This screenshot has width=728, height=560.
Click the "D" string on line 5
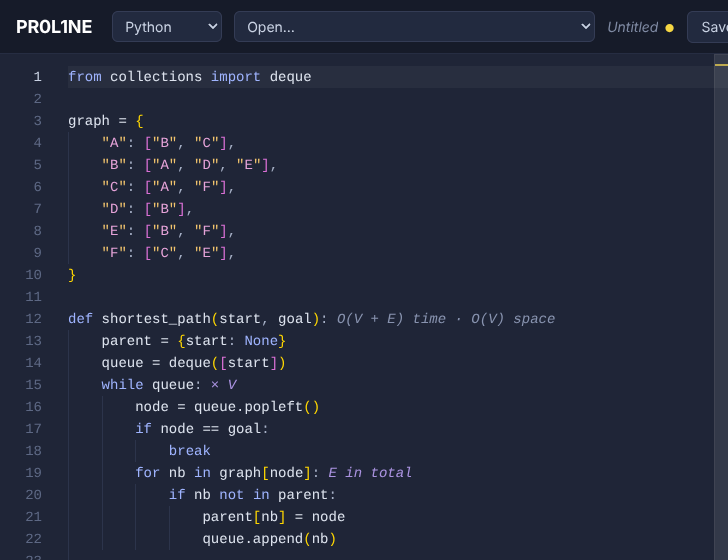[x=207, y=165]
